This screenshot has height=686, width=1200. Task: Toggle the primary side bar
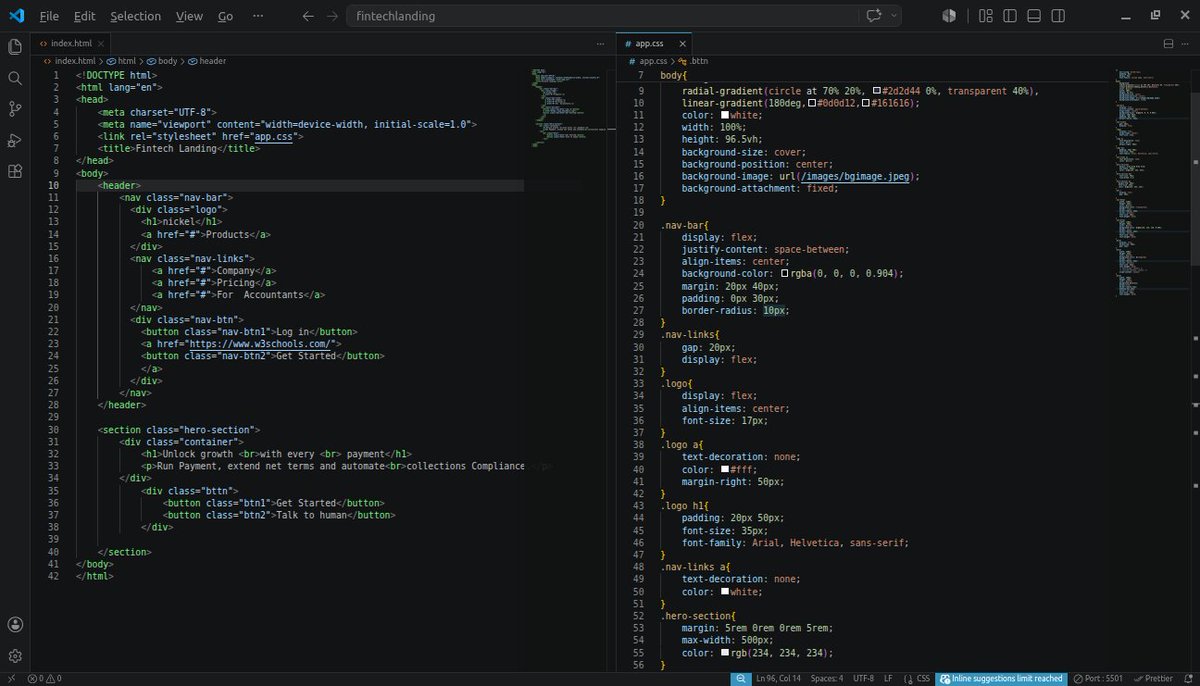tap(1010, 16)
